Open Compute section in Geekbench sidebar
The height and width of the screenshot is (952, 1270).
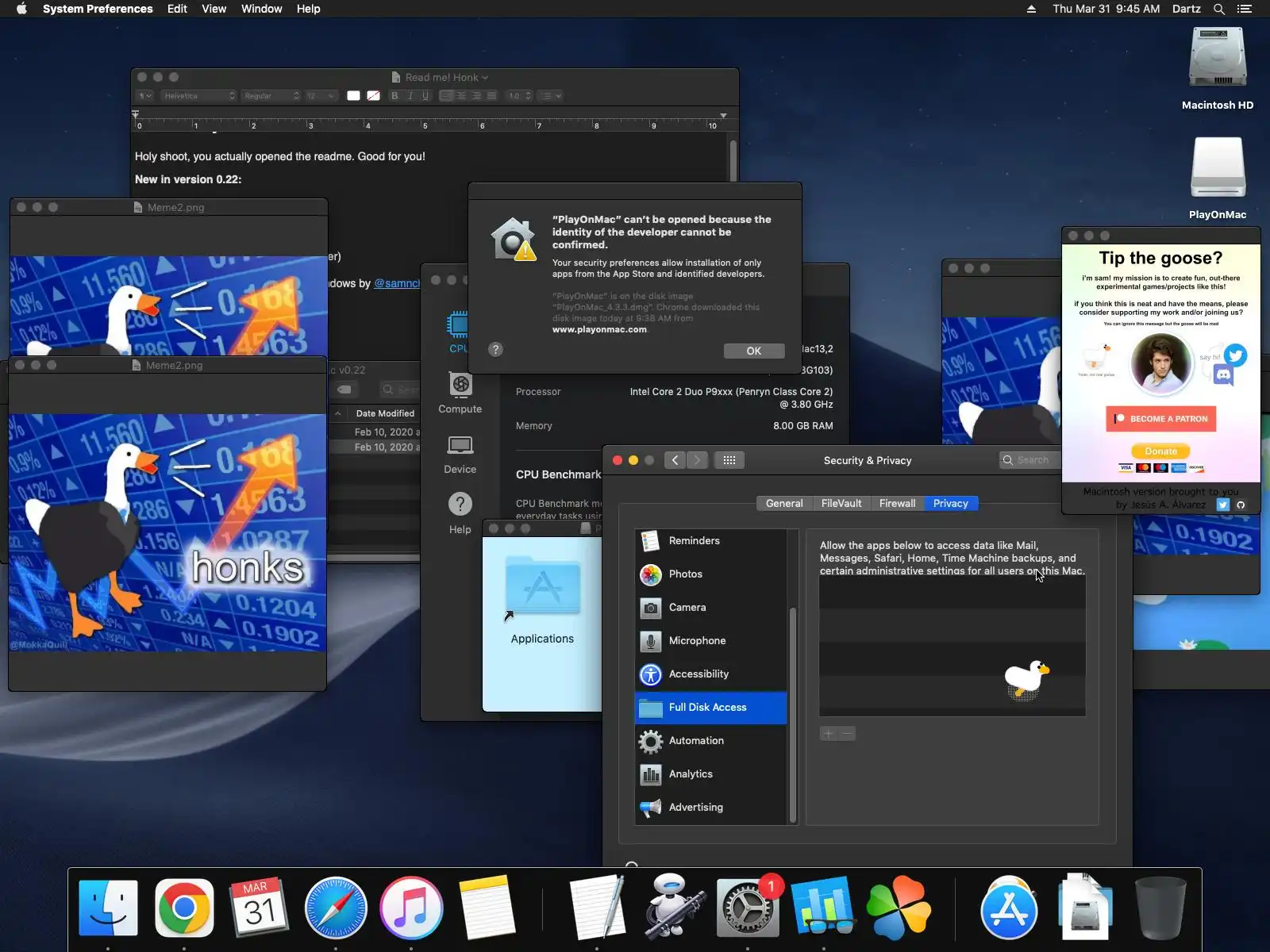click(460, 394)
